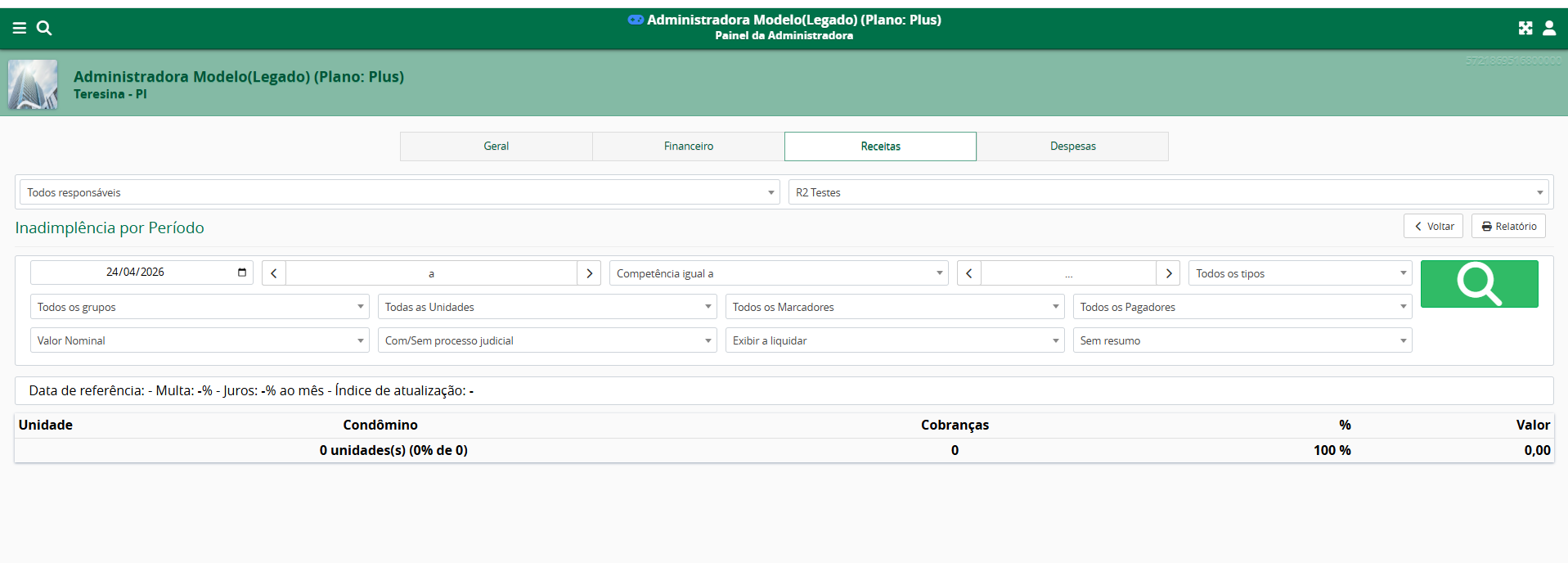Click next arrow beside competência period
Image resolution: width=1568 pixels, height=563 pixels.
tap(1168, 273)
